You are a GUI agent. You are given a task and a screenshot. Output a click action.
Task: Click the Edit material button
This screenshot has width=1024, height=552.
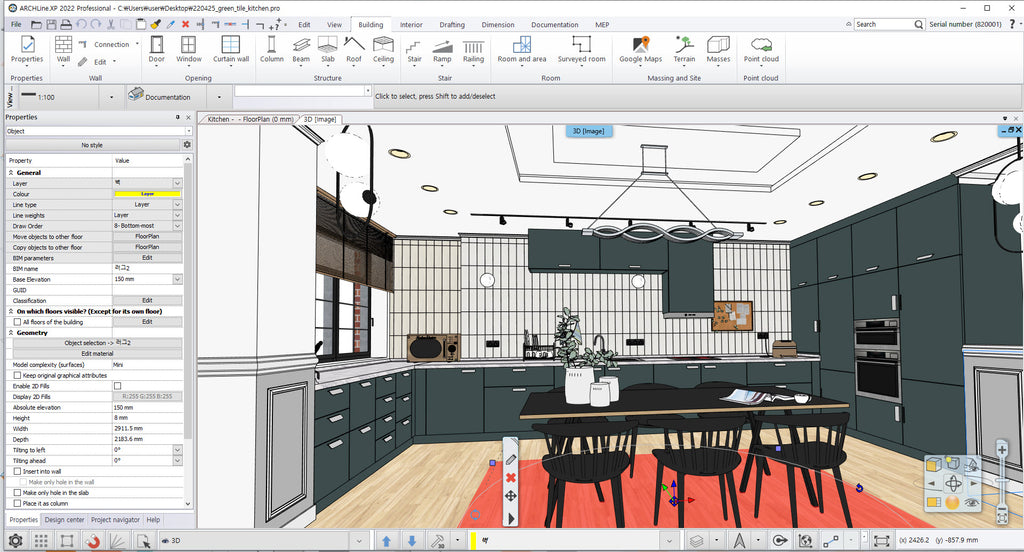[x=97, y=353]
